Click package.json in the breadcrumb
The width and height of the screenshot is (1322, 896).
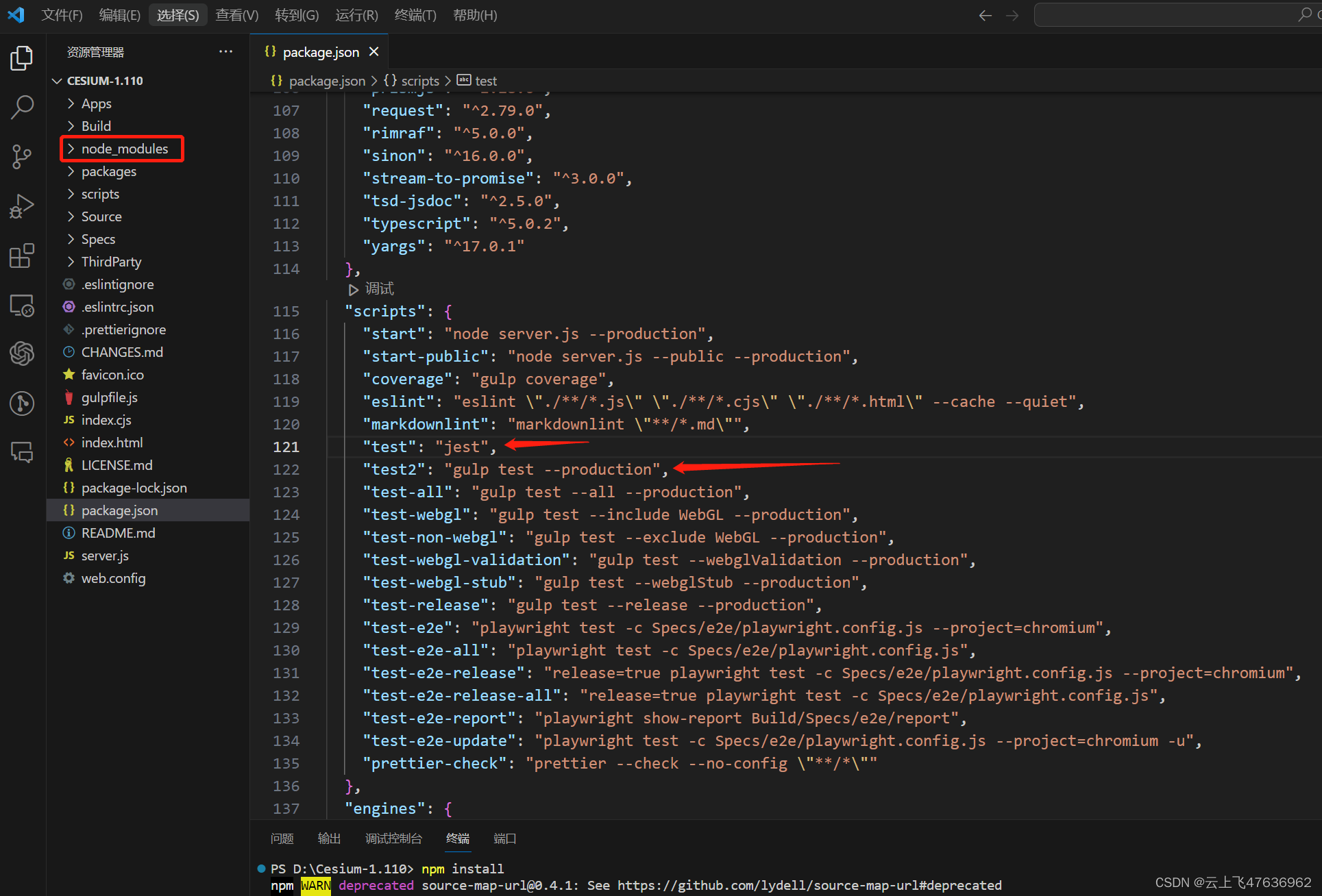[327, 81]
